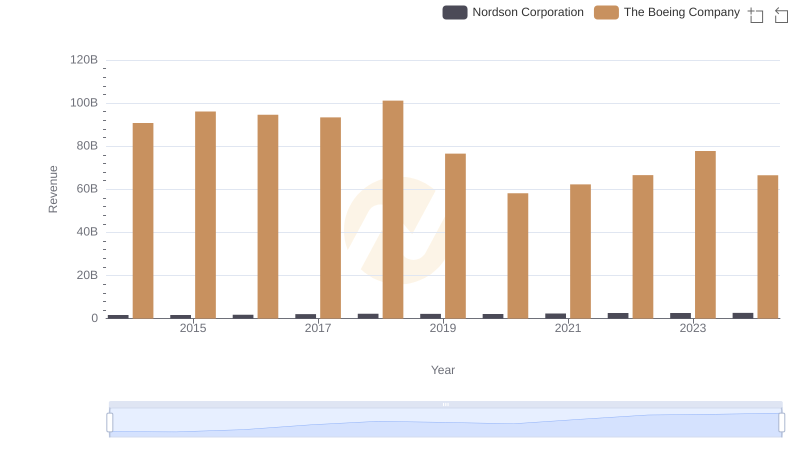Click the Year axis title

point(443,370)
